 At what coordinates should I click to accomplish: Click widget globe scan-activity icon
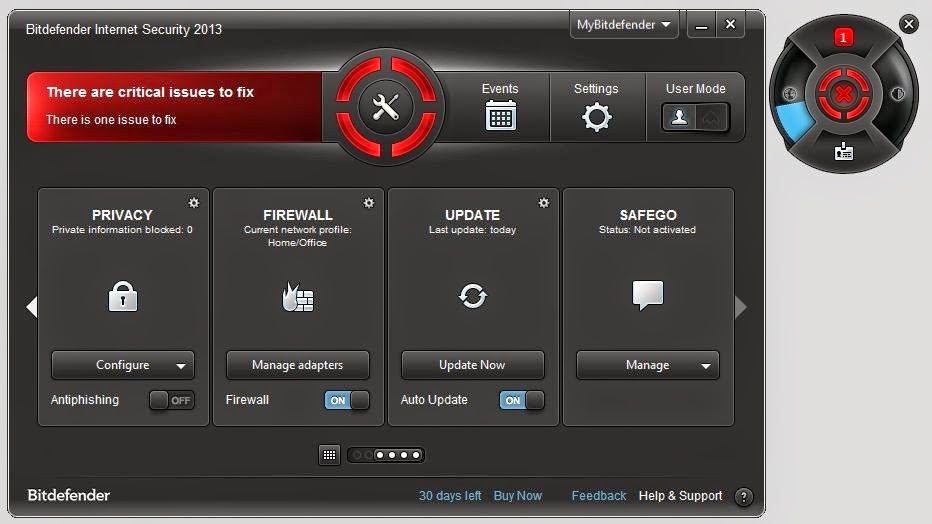(x=789, y=93)
